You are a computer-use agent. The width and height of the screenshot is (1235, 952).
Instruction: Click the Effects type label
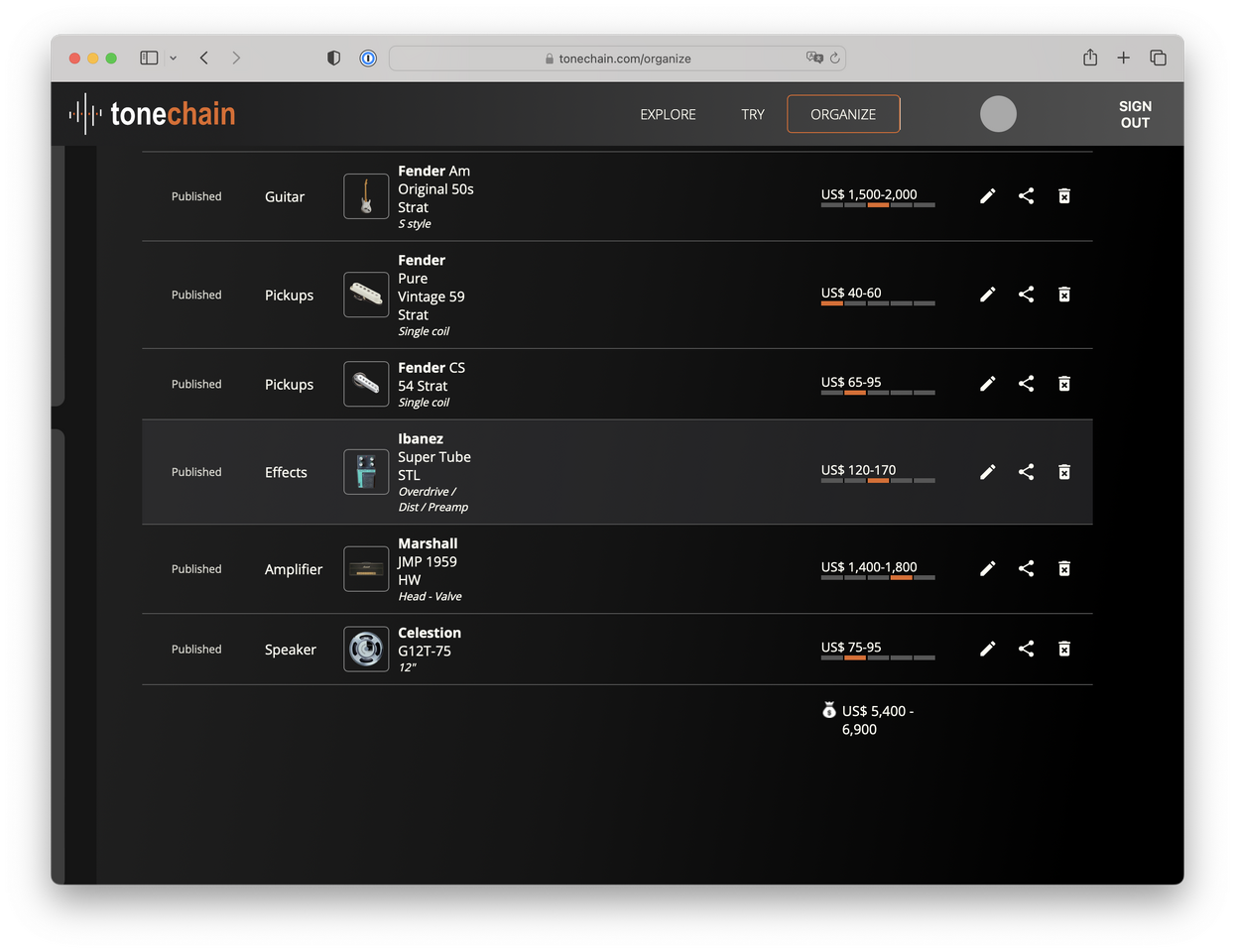pyautogui.click(x=286, y=473)
